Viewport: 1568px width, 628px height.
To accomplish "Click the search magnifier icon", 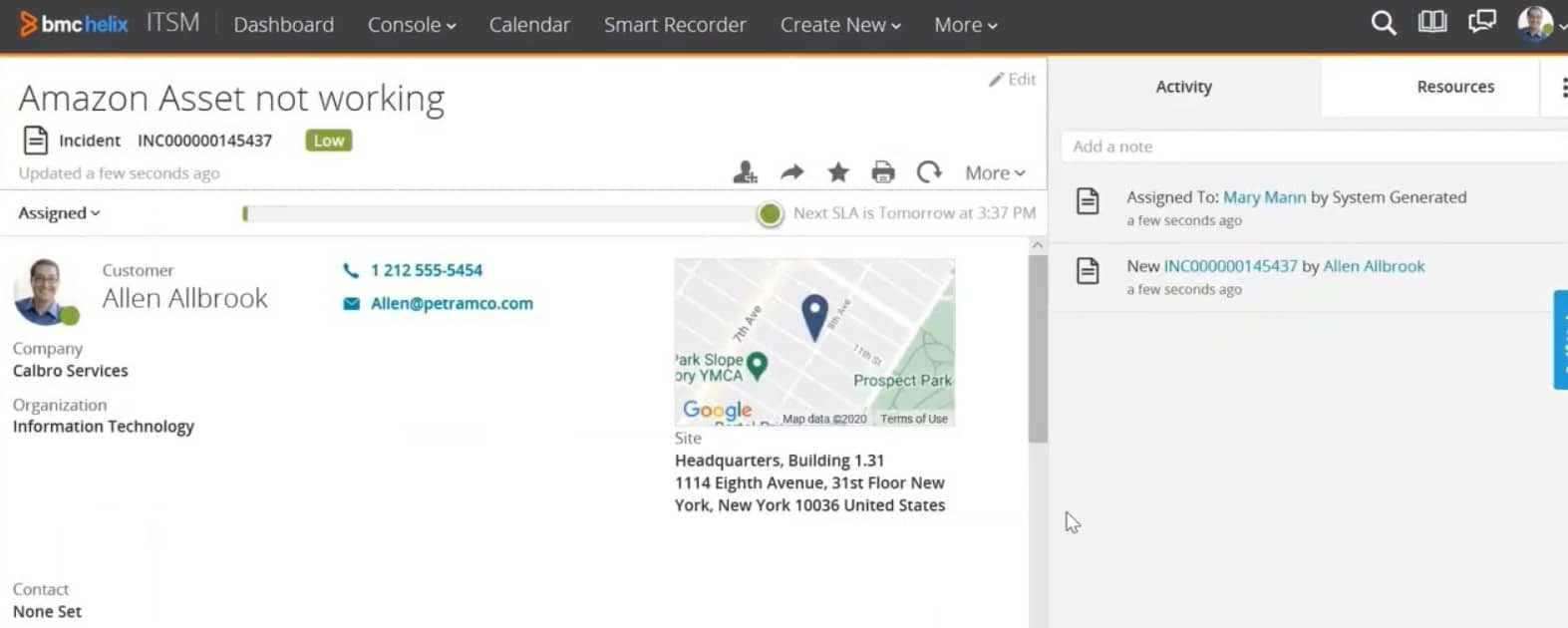I will (1383, 23).
